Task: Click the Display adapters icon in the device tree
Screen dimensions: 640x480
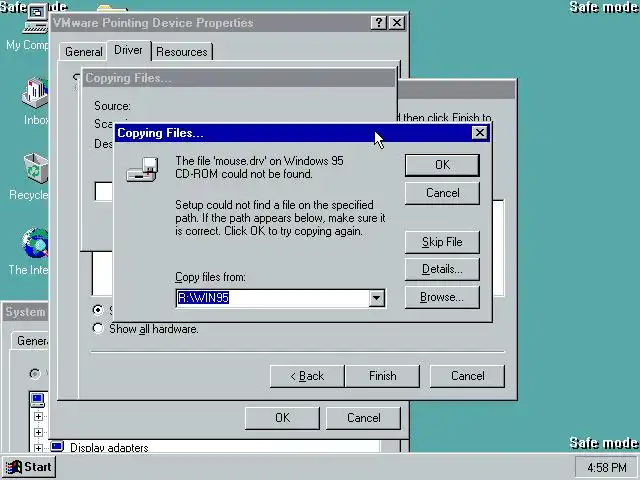Action: click(57, 447)
